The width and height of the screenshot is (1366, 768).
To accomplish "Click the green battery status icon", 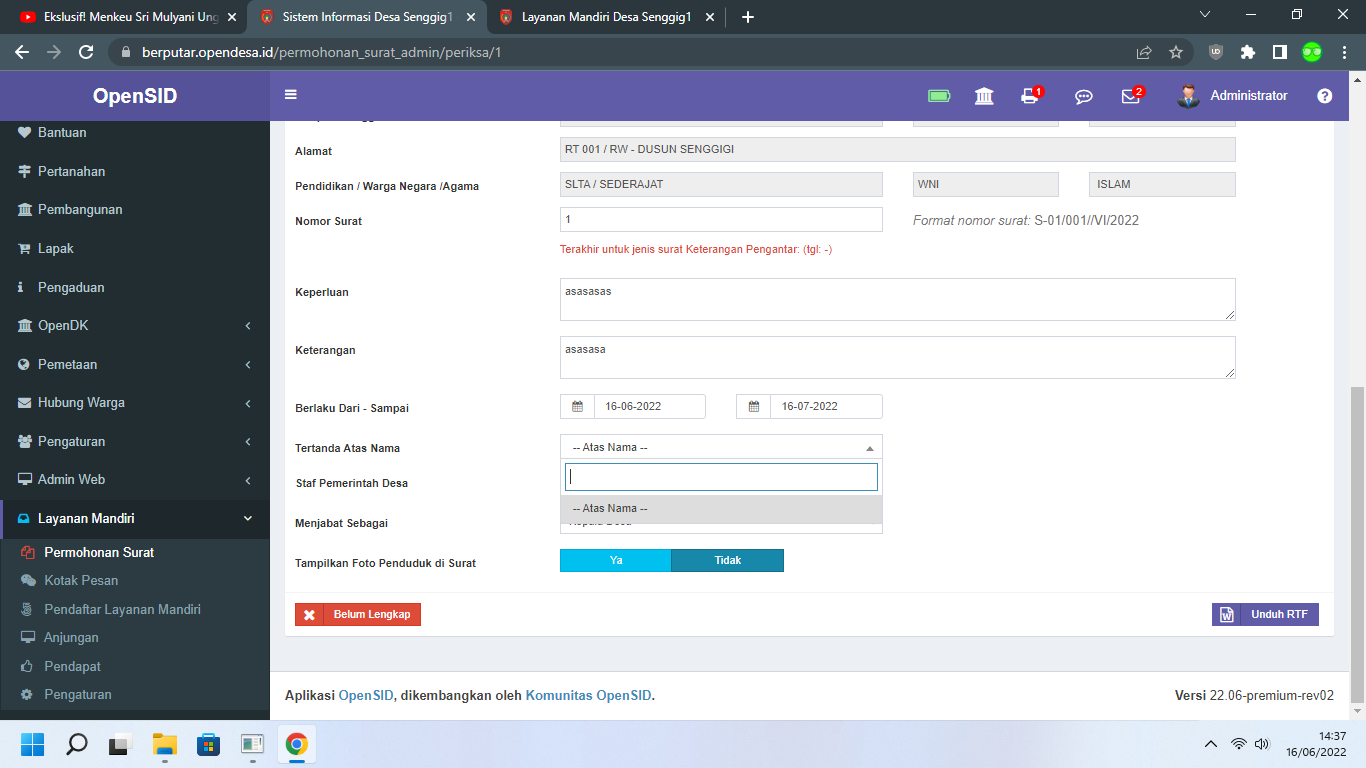I will [x=939, y=95].
